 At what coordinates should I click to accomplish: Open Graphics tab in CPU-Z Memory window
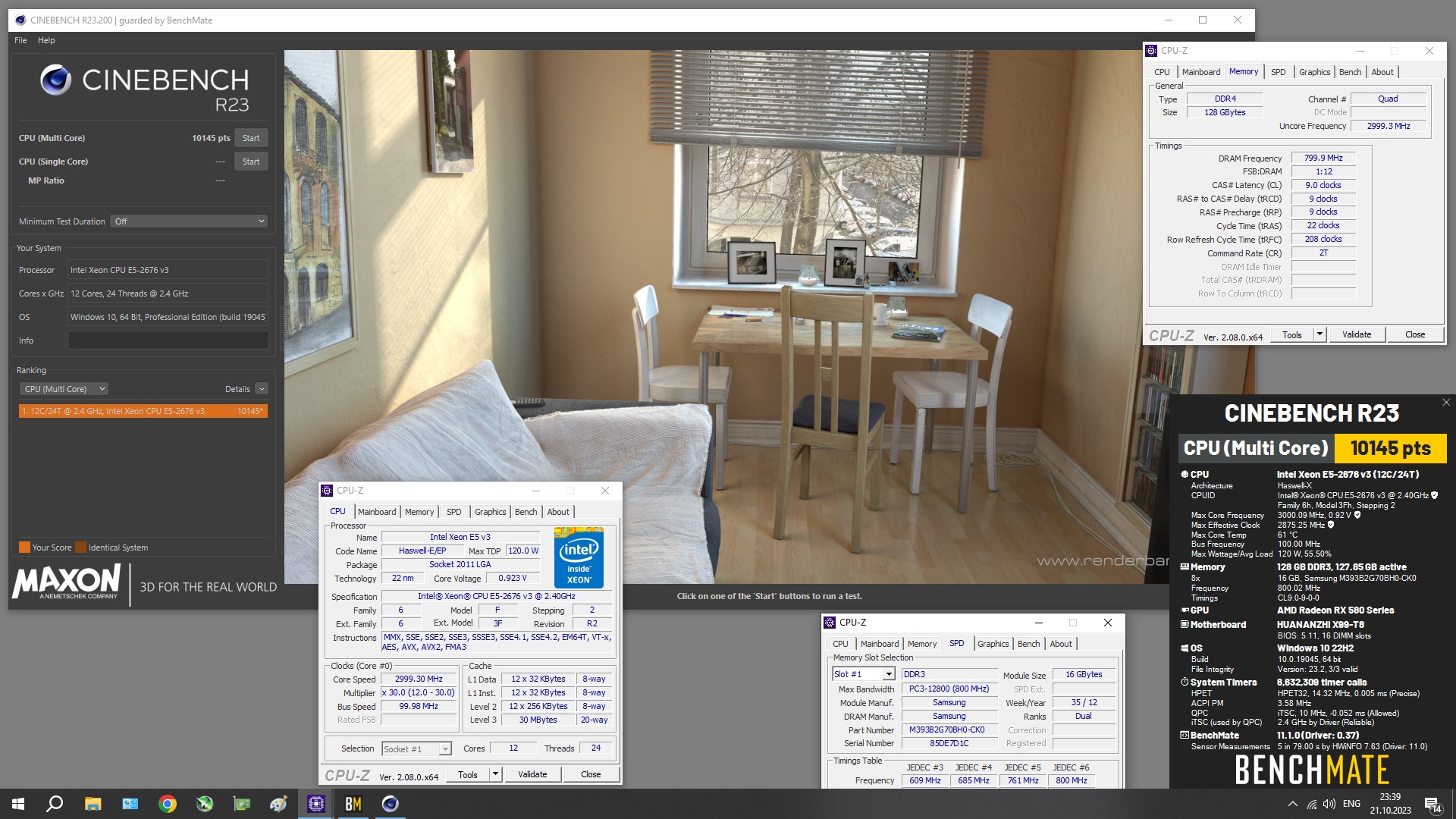point(1314,72)
